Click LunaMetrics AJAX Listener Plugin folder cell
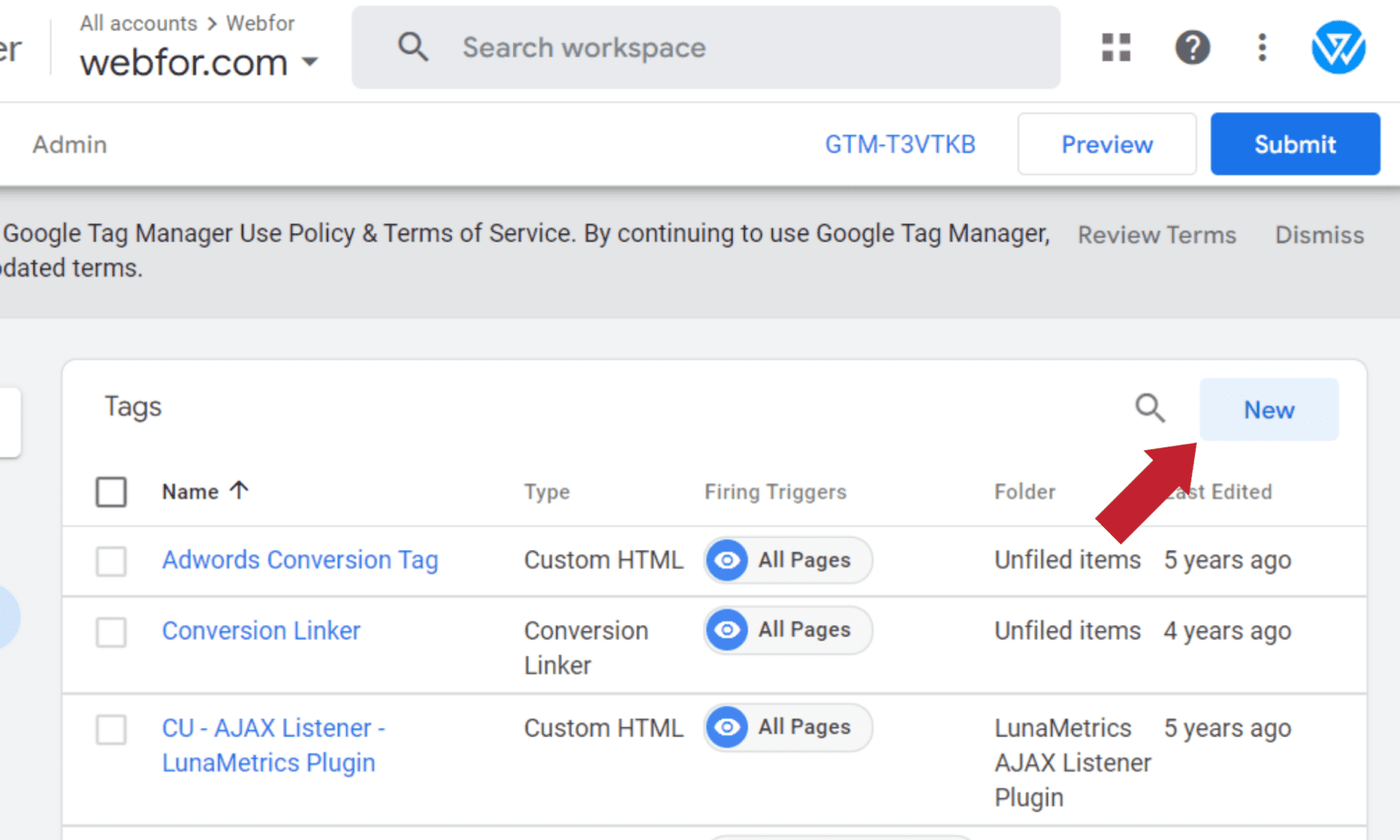The width and height of the screenshot is (1400, 840). pos(1073,763)
